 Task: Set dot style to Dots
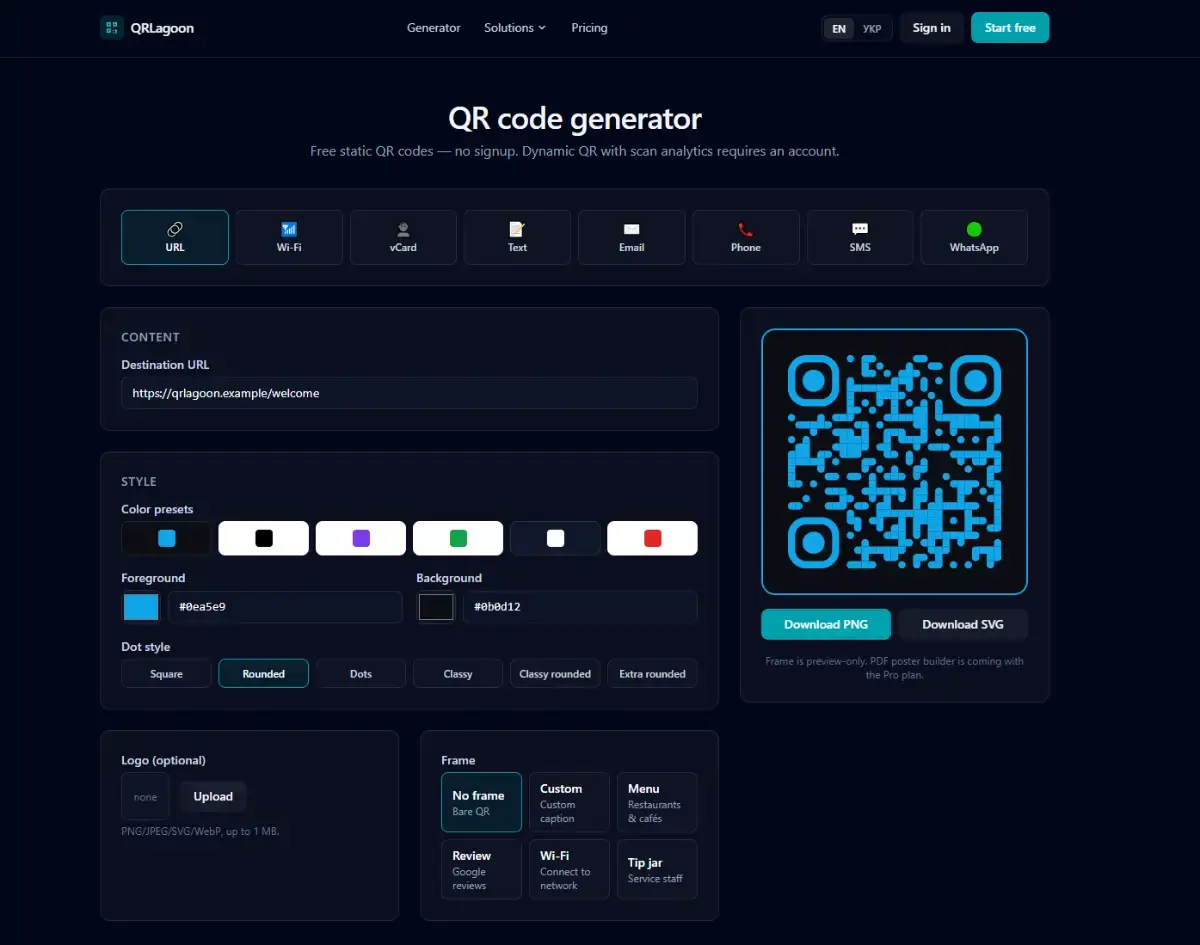[361, 674]
